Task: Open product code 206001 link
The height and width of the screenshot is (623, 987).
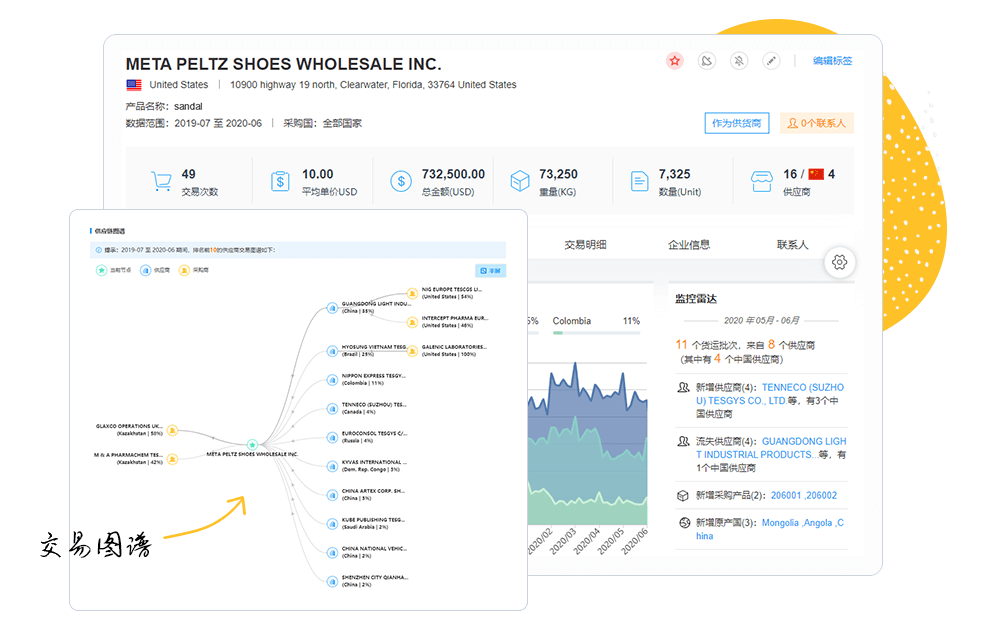Action: click(786, 496)
